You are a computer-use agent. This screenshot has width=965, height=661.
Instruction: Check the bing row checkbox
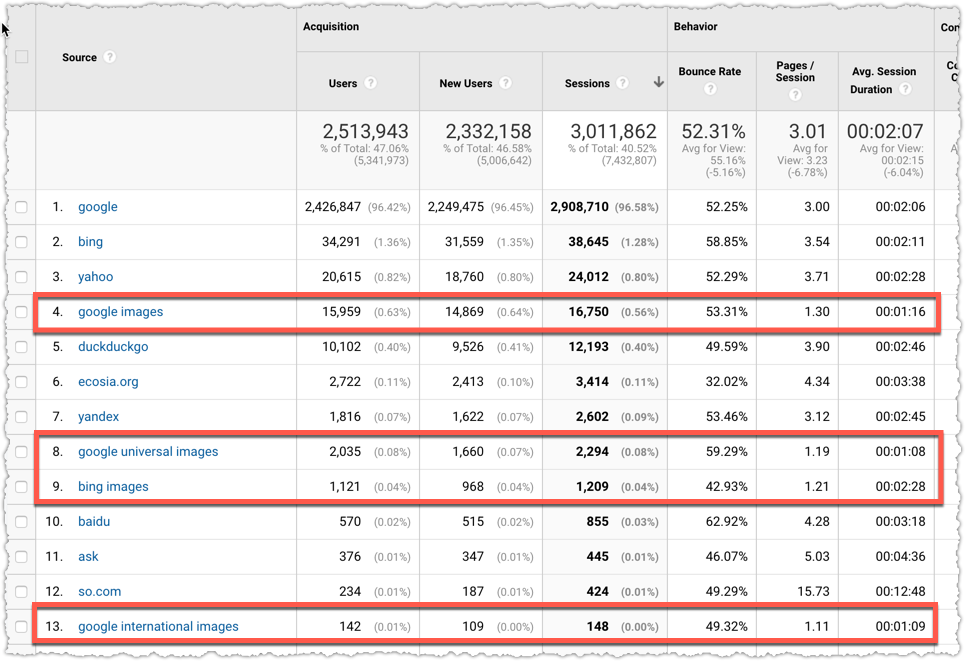[22, 242]
